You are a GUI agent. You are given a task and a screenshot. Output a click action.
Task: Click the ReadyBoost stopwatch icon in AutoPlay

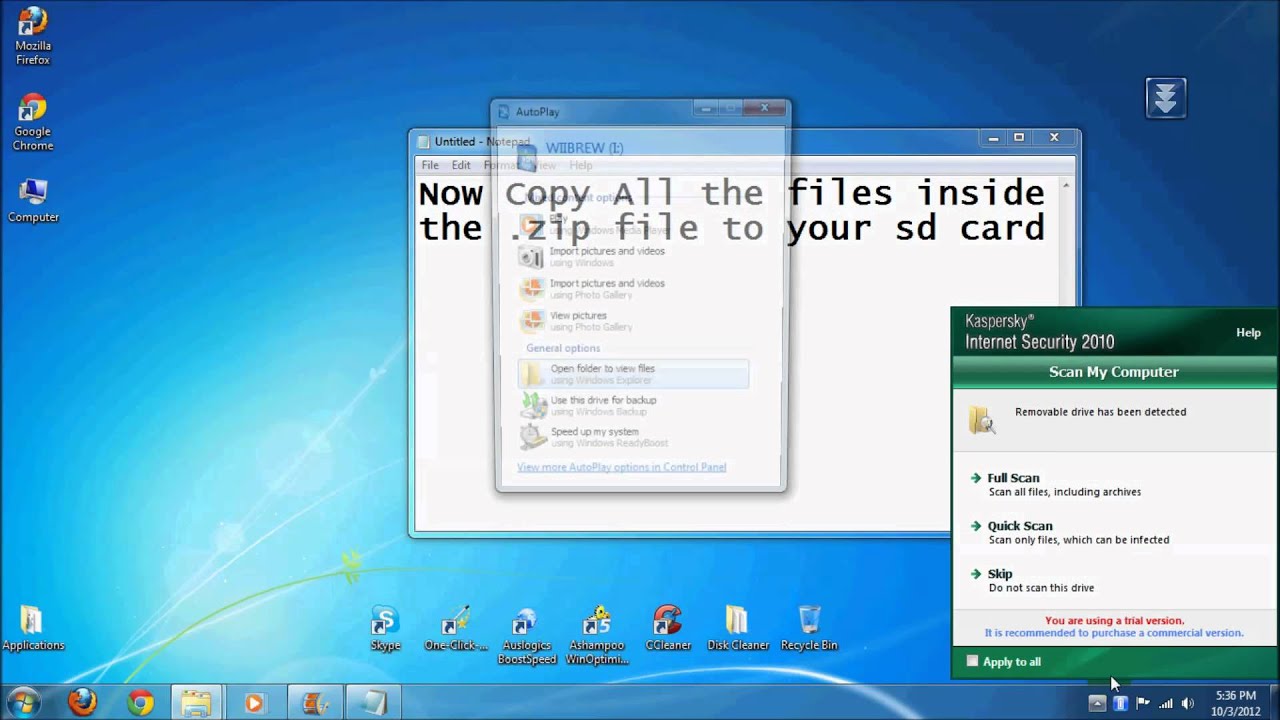[533, 437]
